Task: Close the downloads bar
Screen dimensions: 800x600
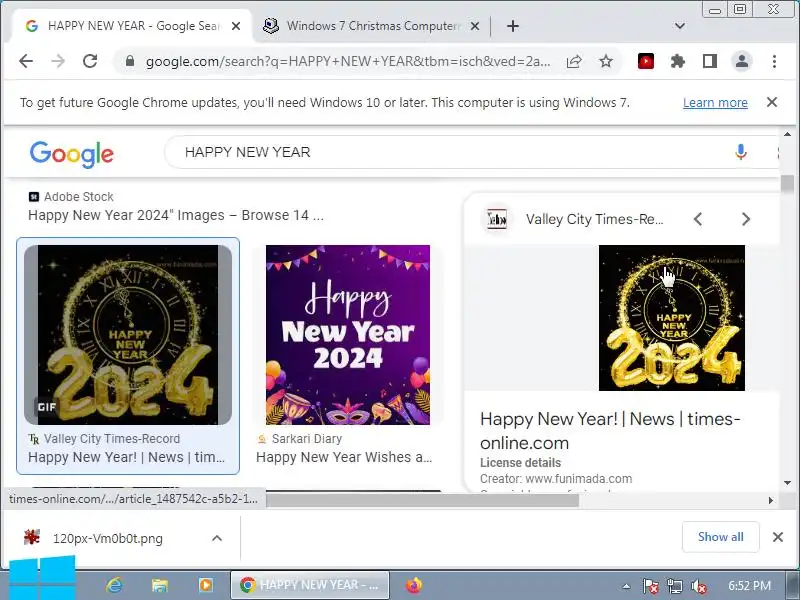Action: click(x=778, y=537)
